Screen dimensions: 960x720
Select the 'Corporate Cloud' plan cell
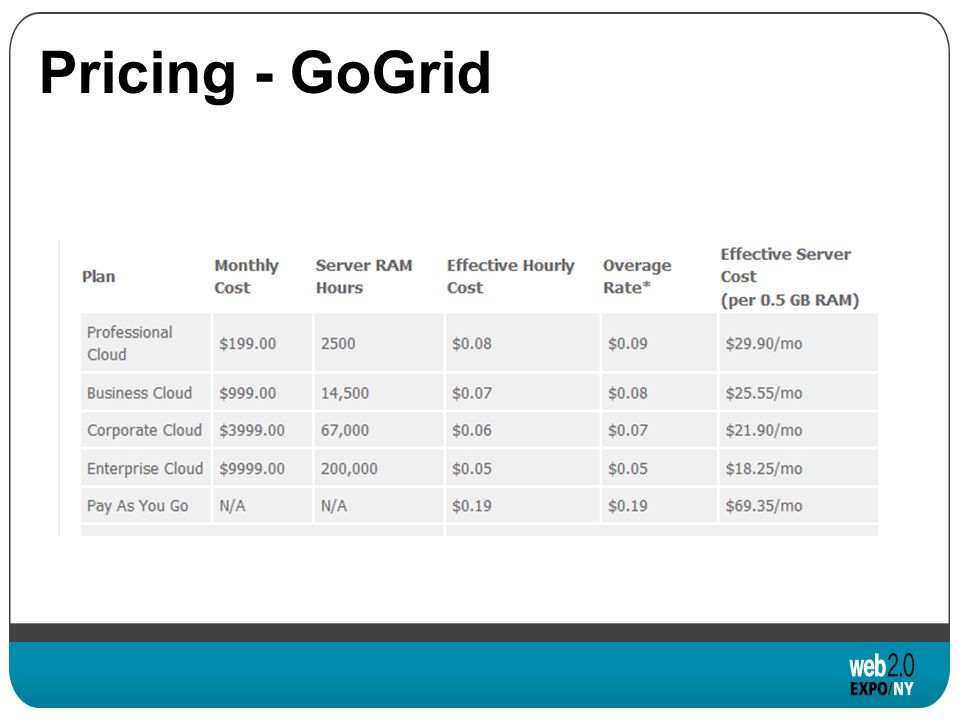point(146,430)
